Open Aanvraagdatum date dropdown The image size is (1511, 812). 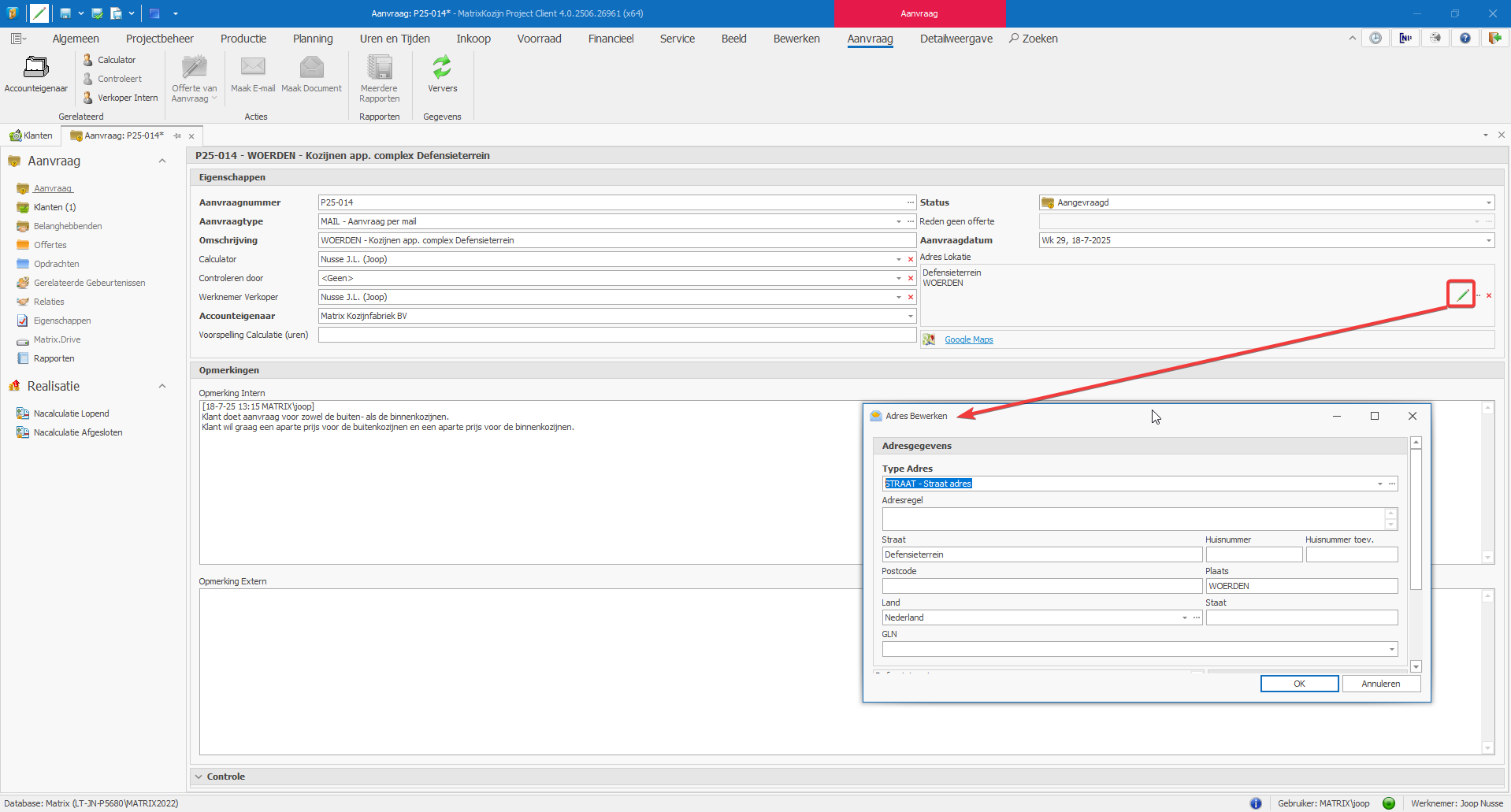pos(1488,240)
